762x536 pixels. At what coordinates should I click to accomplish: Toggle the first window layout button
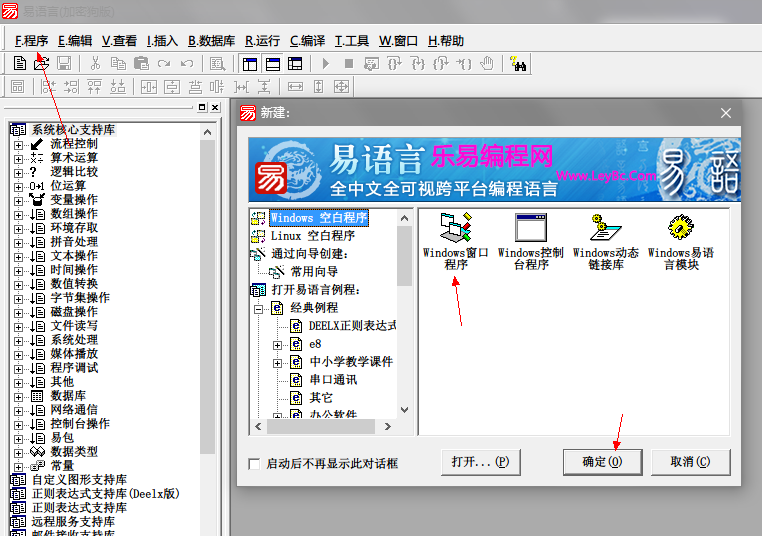pyautogui.click(x=250, y=64)
